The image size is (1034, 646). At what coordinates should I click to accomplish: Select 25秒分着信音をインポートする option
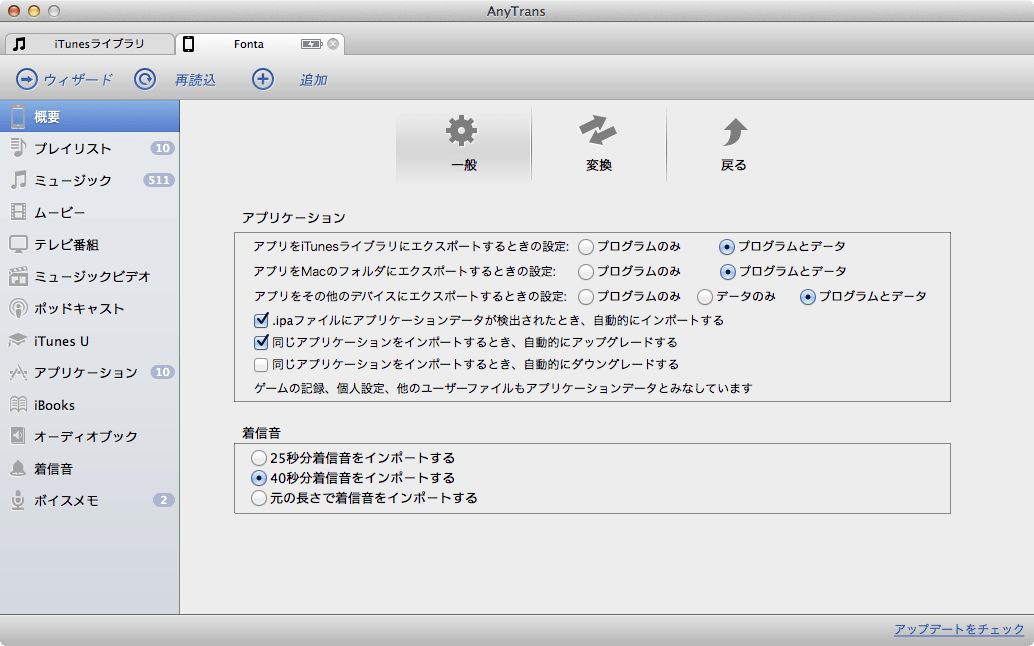point(258,458)
